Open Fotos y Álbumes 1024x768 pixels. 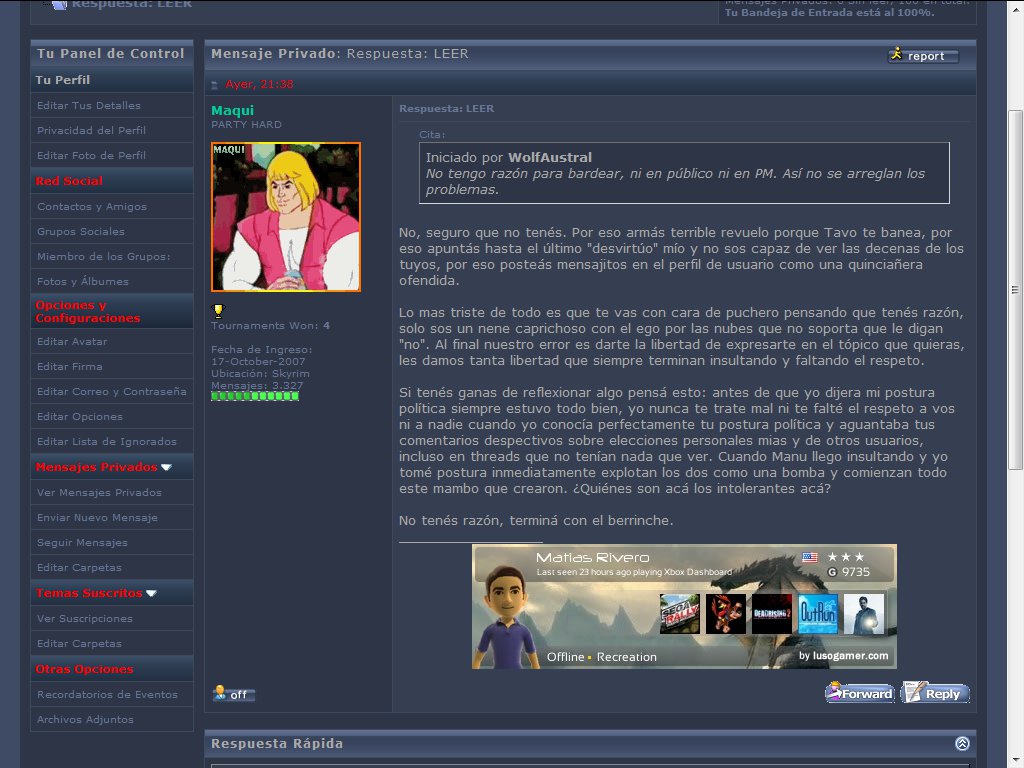coord(83,281)
